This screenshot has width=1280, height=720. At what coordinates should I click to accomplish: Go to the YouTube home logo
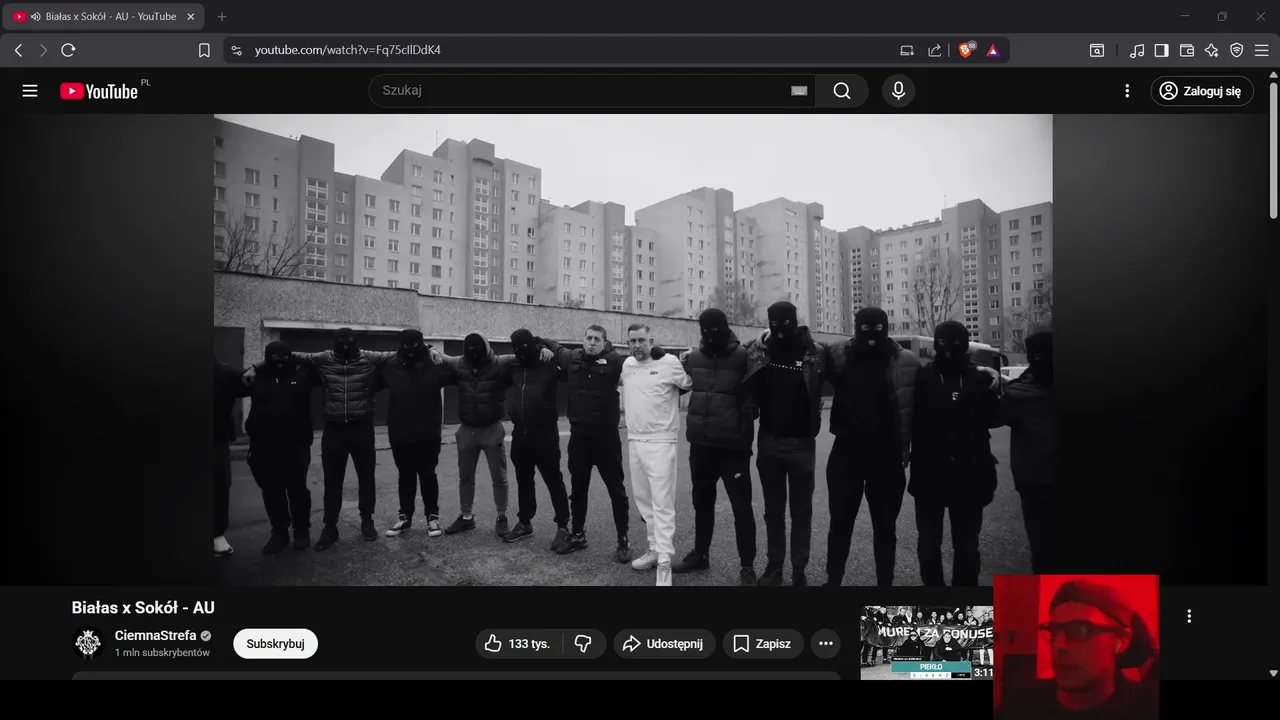[98, 91]
